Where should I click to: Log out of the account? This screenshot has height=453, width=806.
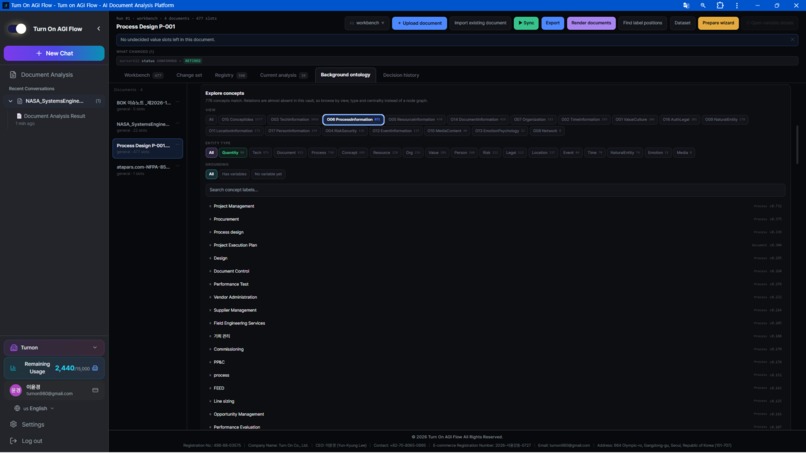click(31, 441)
